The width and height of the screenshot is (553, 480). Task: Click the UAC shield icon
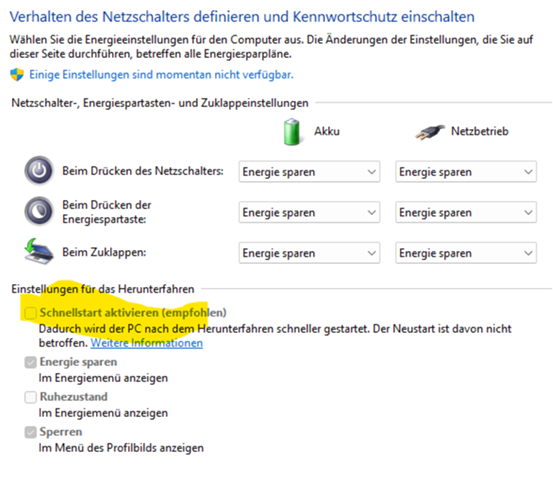pos(17,75)
